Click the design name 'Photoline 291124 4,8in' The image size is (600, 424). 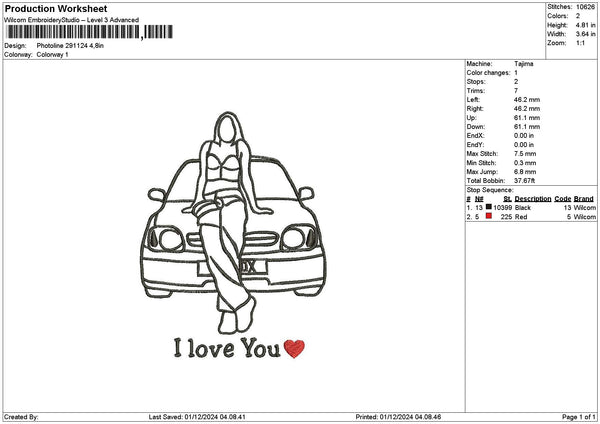70,46
